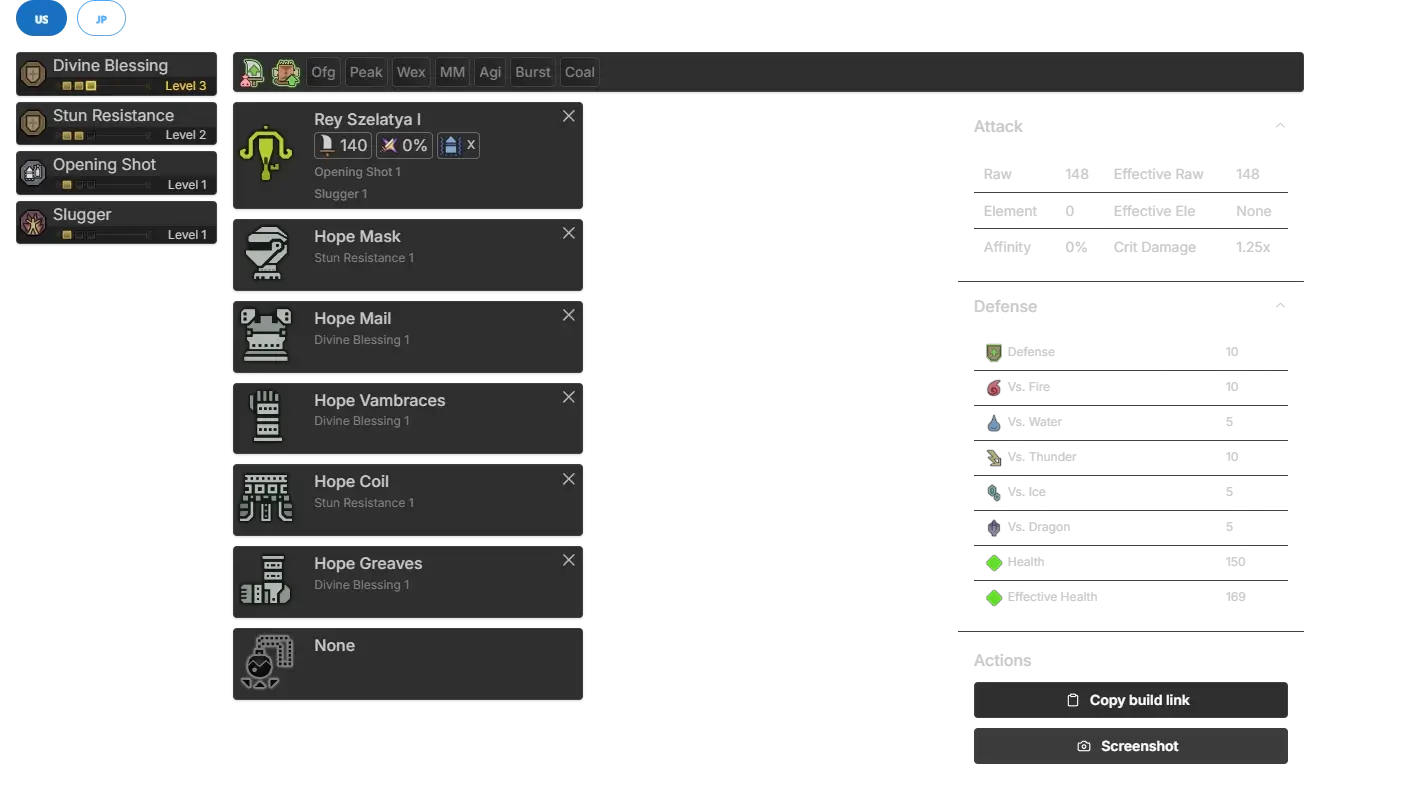Enable the Wex buff toggle
The height and width of the screenshot is (794, 1408).
tap(411, 72)
